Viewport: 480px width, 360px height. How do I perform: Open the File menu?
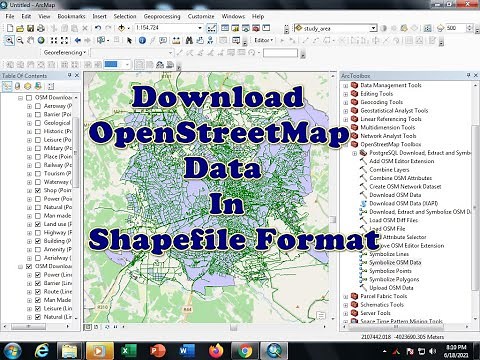pos(10,16)
